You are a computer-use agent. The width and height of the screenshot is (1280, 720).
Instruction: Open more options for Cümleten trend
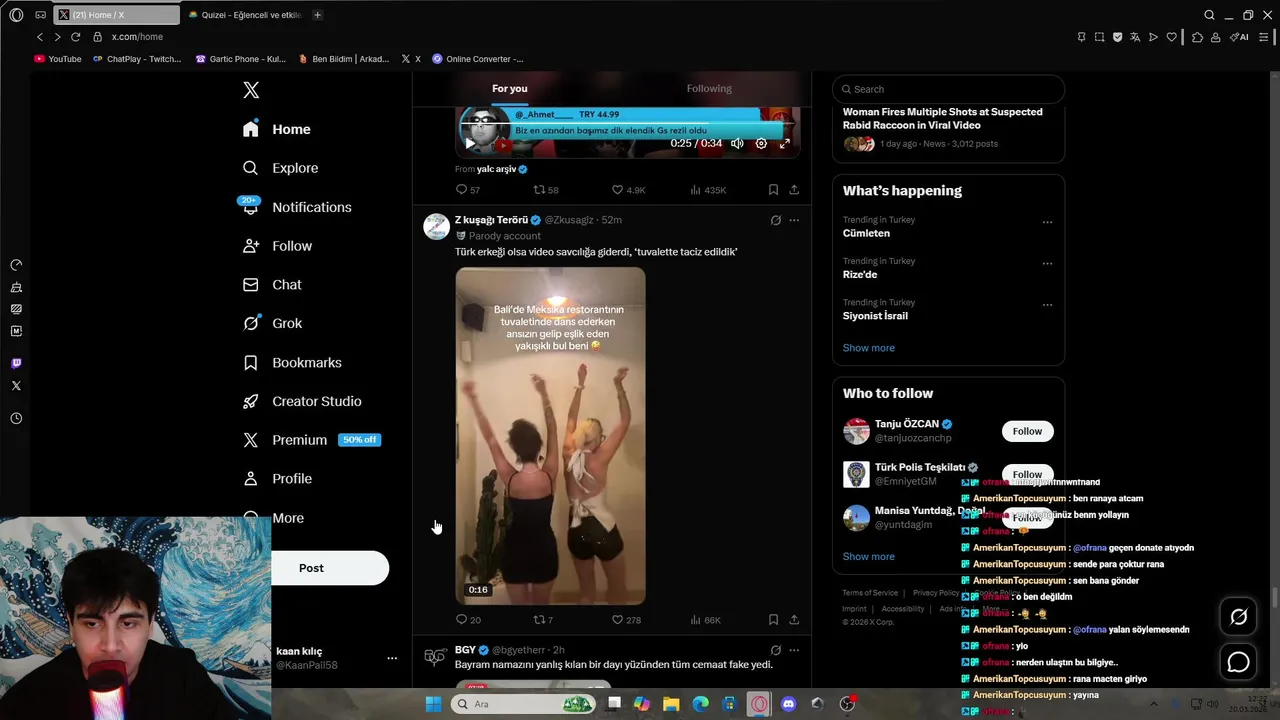point(1047,222)
